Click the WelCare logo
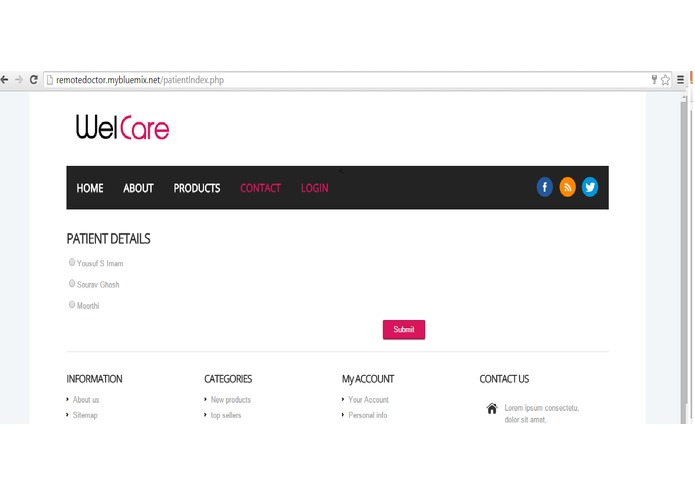Viewport: 695px width, 494px height. pos(122,127)
